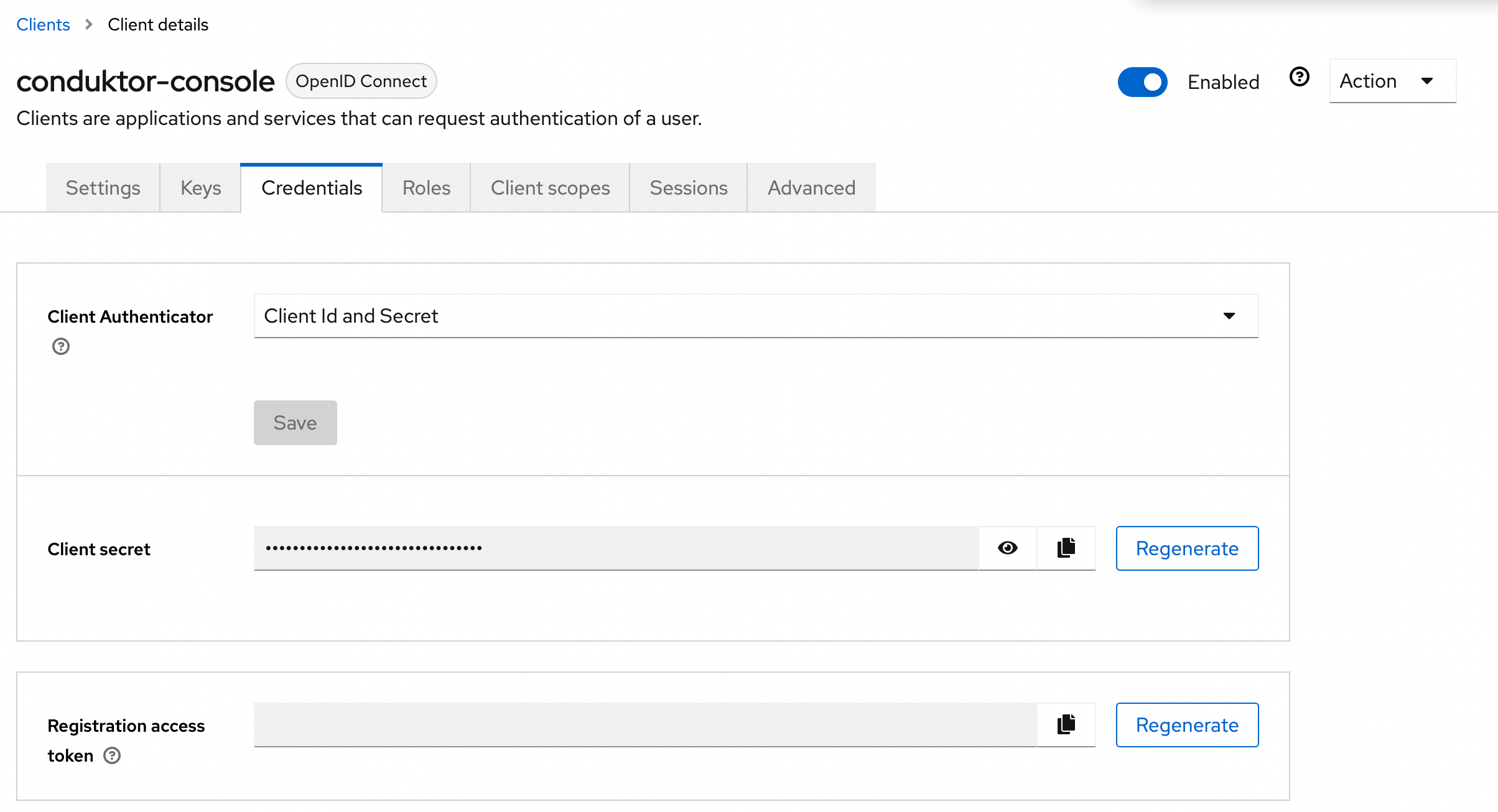Click the conduktor-console title

[145, 81]
